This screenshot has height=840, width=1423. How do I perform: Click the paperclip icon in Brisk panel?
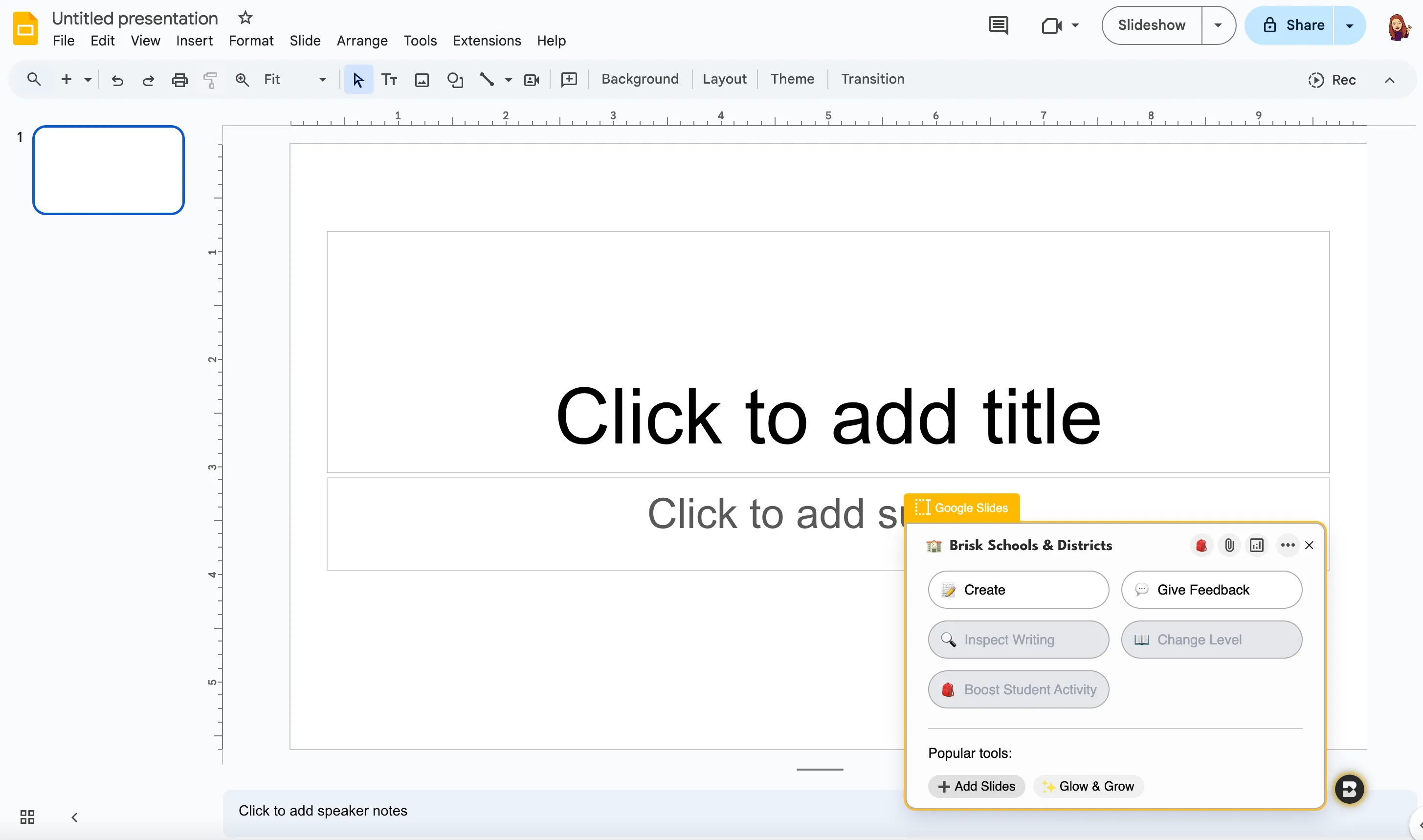coord(1229,545)
